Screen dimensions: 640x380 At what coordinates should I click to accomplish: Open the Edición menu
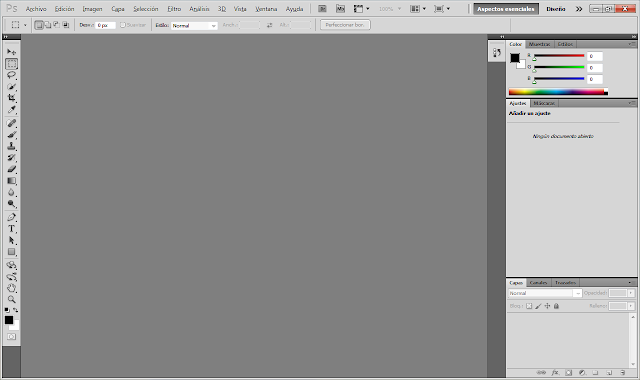(64, 9)
